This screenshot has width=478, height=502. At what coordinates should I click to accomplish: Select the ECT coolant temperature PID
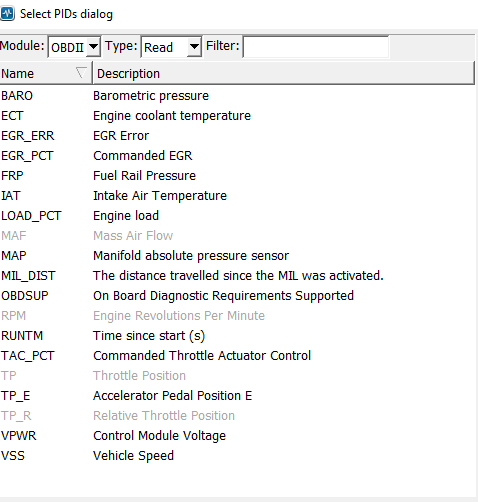pyautogui.click(x=237, y=116)
